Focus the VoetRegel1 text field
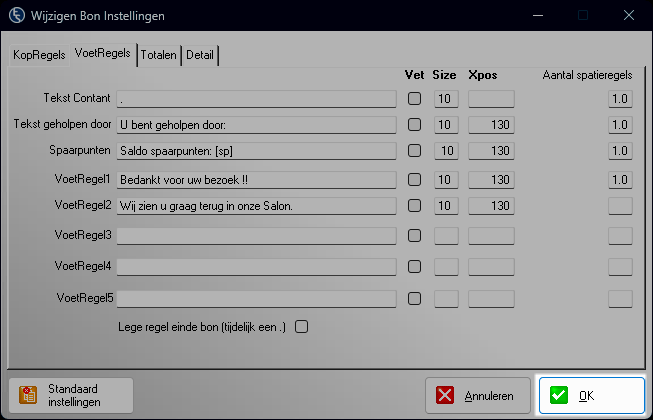This screenshot has height=420, width=653. pos(256,180)
